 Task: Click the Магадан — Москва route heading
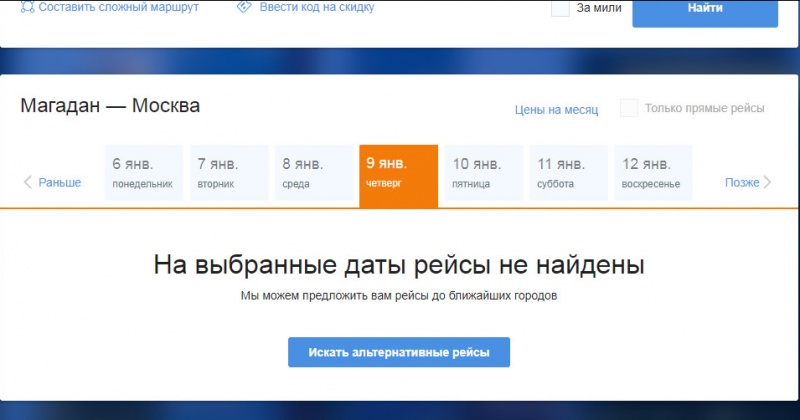(110, 106)
